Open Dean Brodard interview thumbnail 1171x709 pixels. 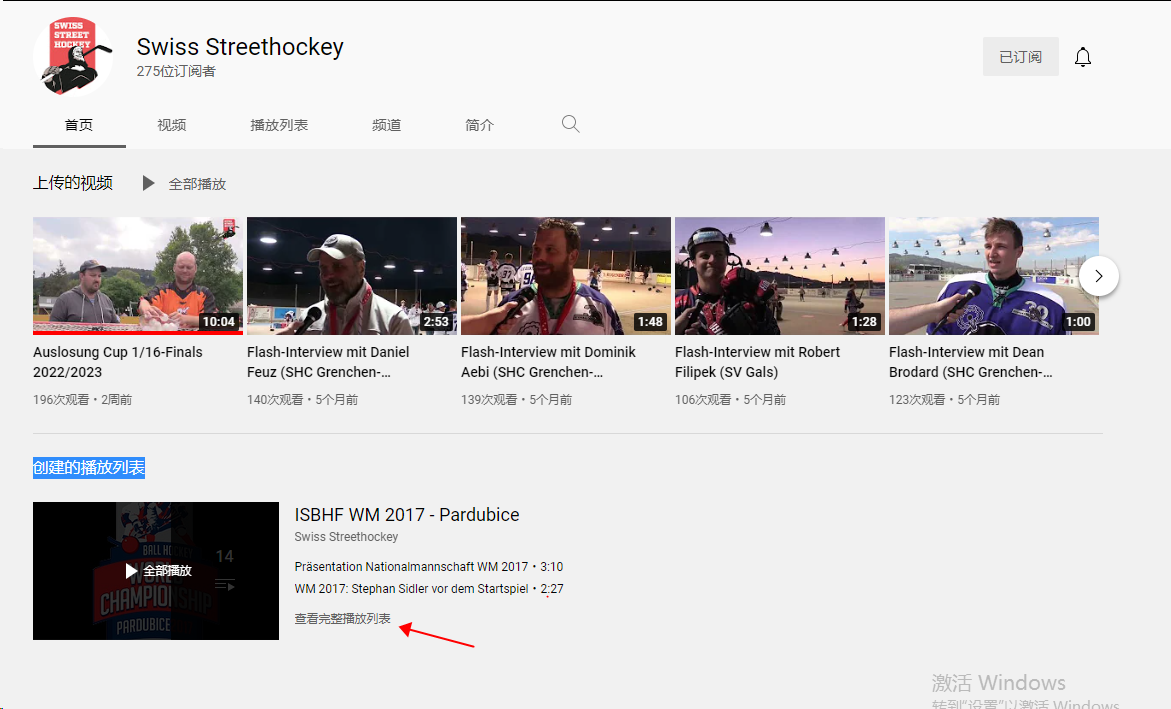[x=994, y=276]
